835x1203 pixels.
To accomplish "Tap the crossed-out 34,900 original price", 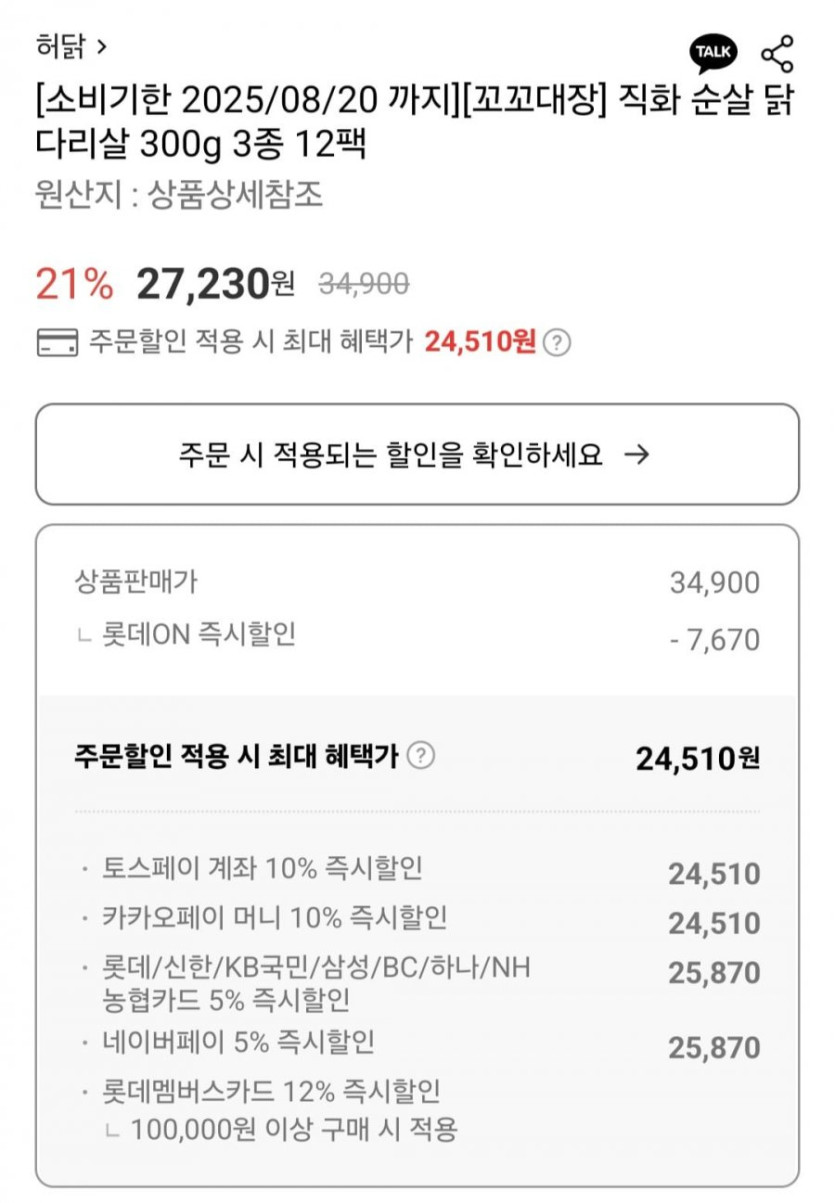I will coord(363,285).
